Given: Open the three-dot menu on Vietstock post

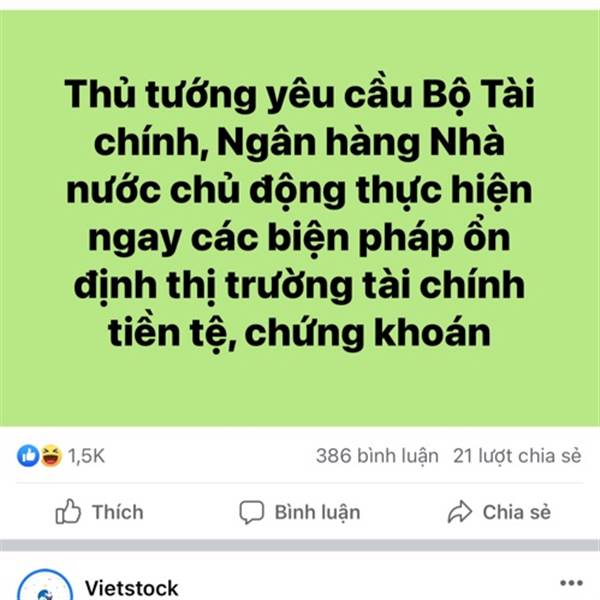Looking at the screenshot, I should (x=571, y=583).
